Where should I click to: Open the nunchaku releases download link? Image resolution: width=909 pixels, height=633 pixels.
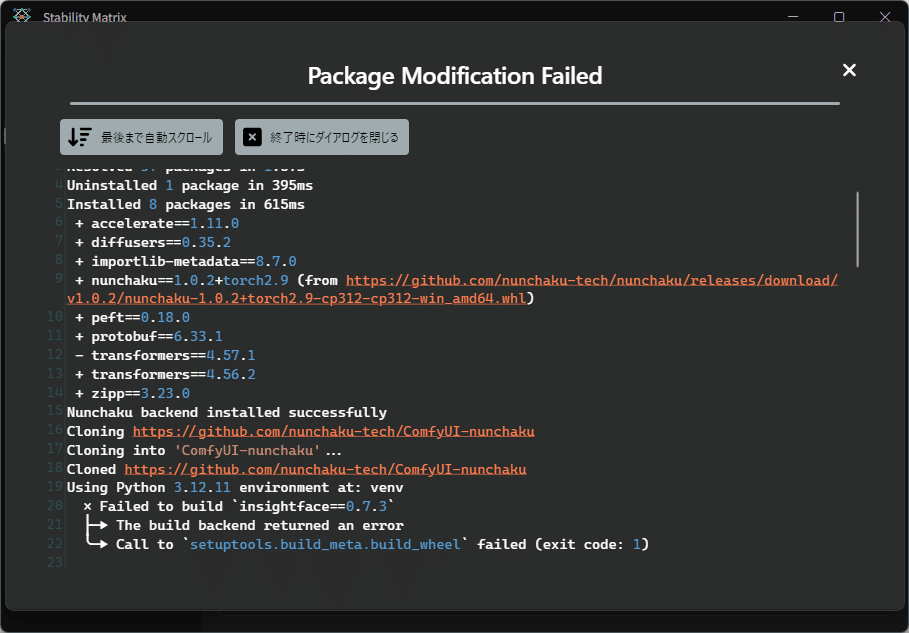[x=591, y=280]
